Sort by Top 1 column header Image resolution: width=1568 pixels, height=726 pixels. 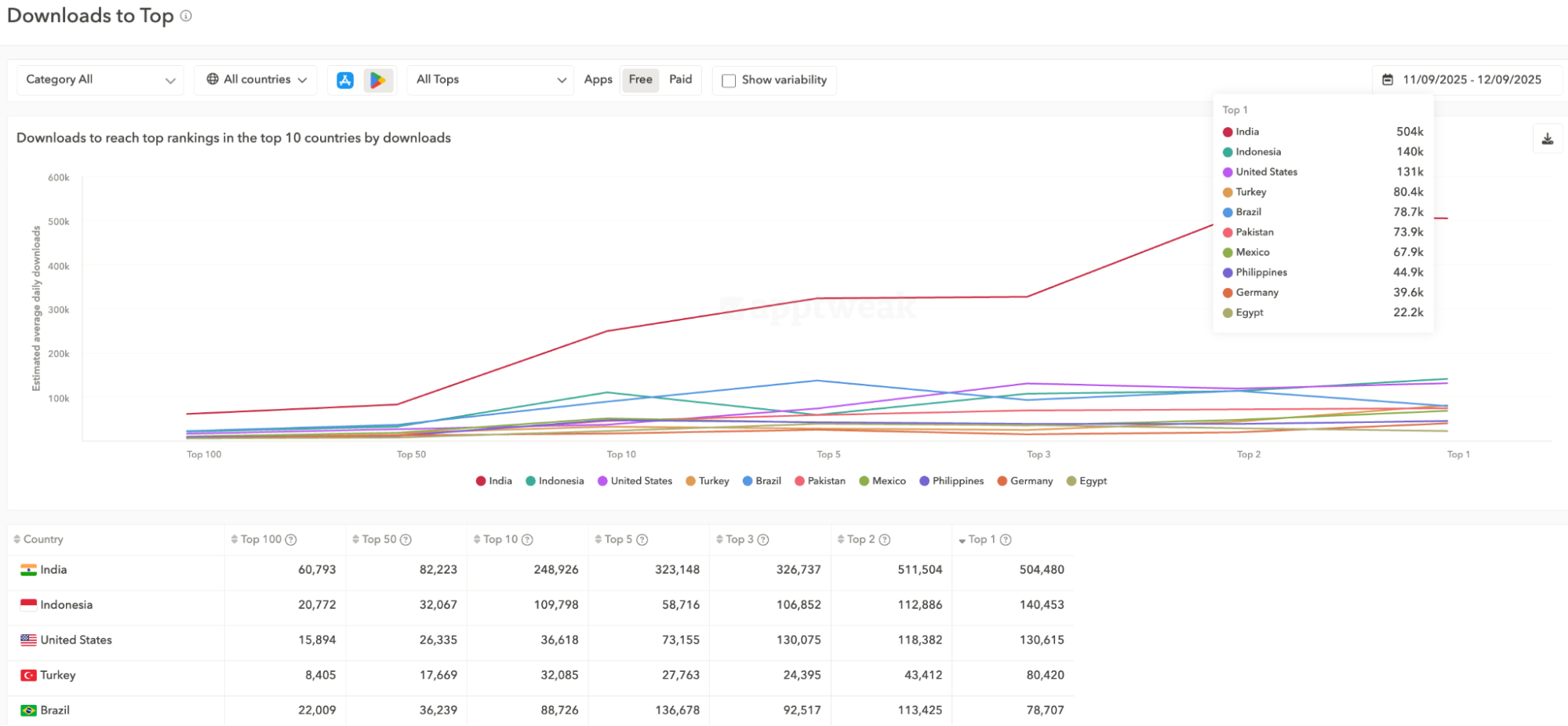click(982, 540)
